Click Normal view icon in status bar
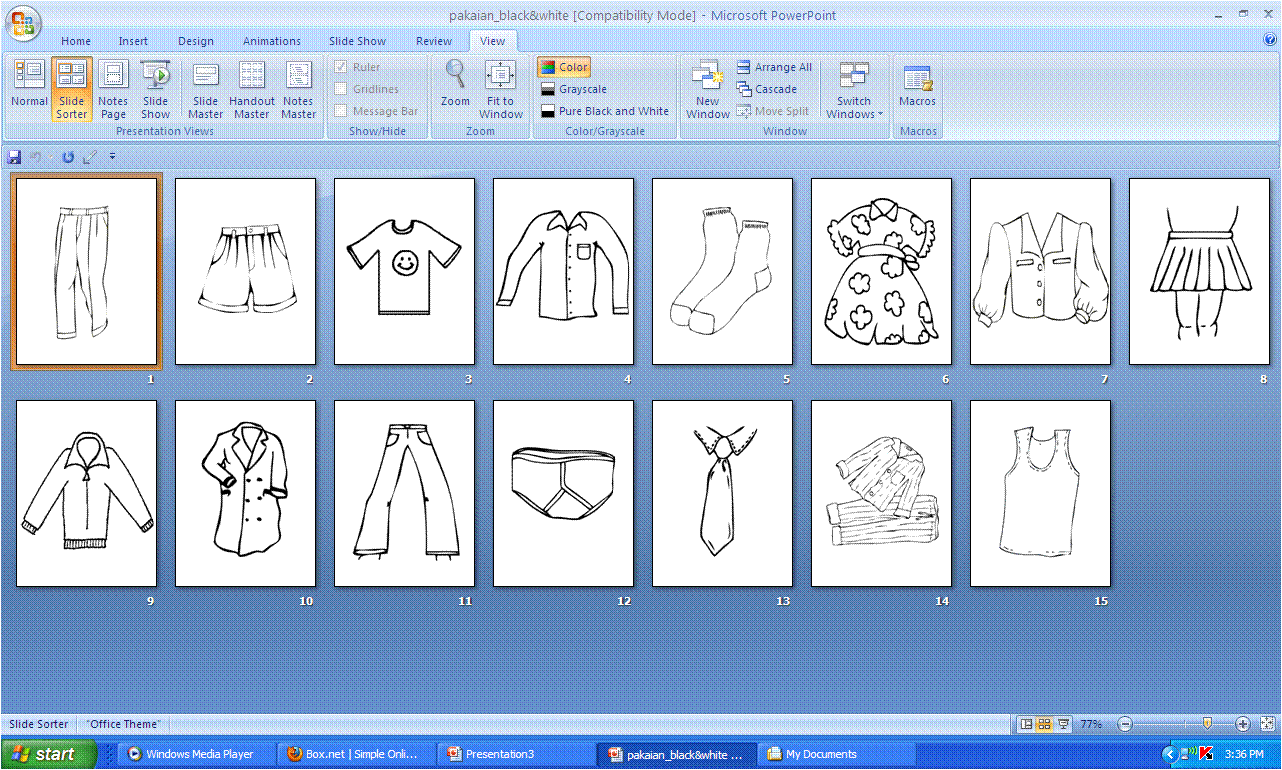This screenshot has width=1282, height=770. (x=1026, y=724)
